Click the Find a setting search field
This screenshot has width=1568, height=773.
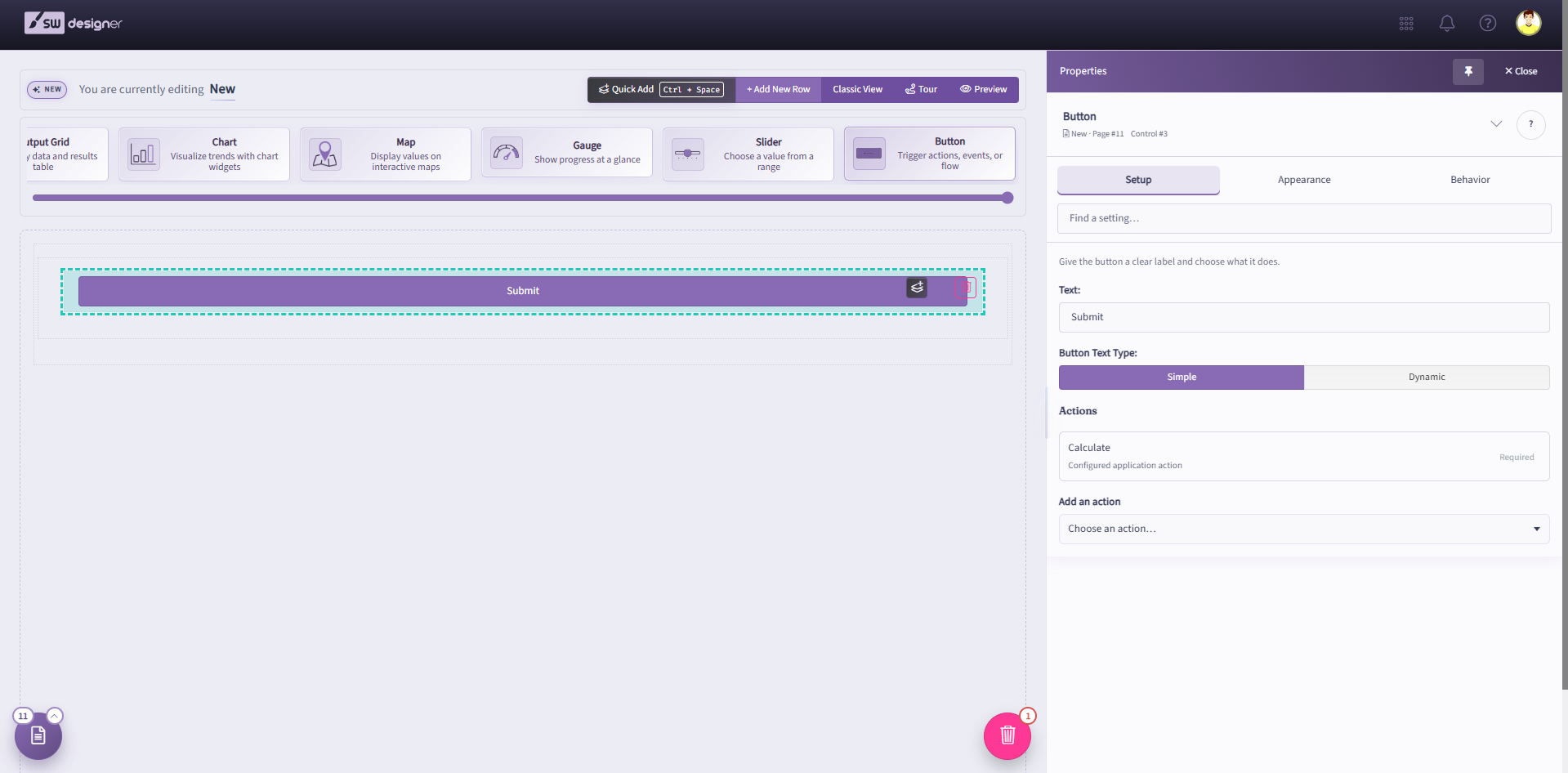pyautogui.click(x=1304, y=219)
